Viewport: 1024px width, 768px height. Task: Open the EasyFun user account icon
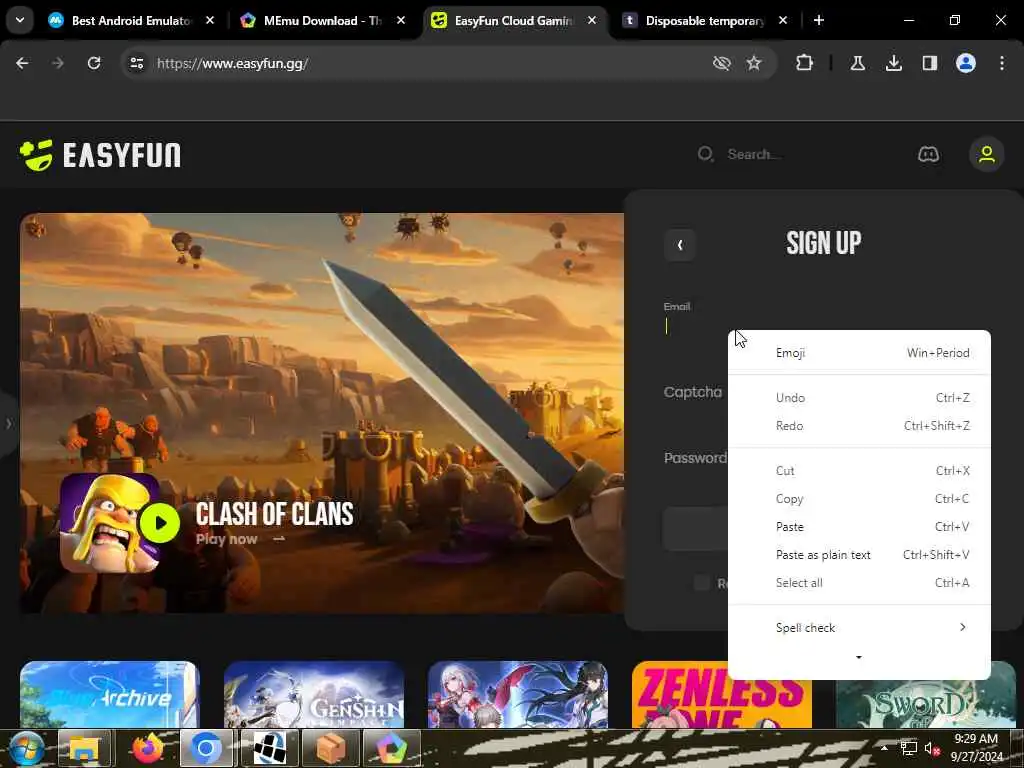click(987, 155)
